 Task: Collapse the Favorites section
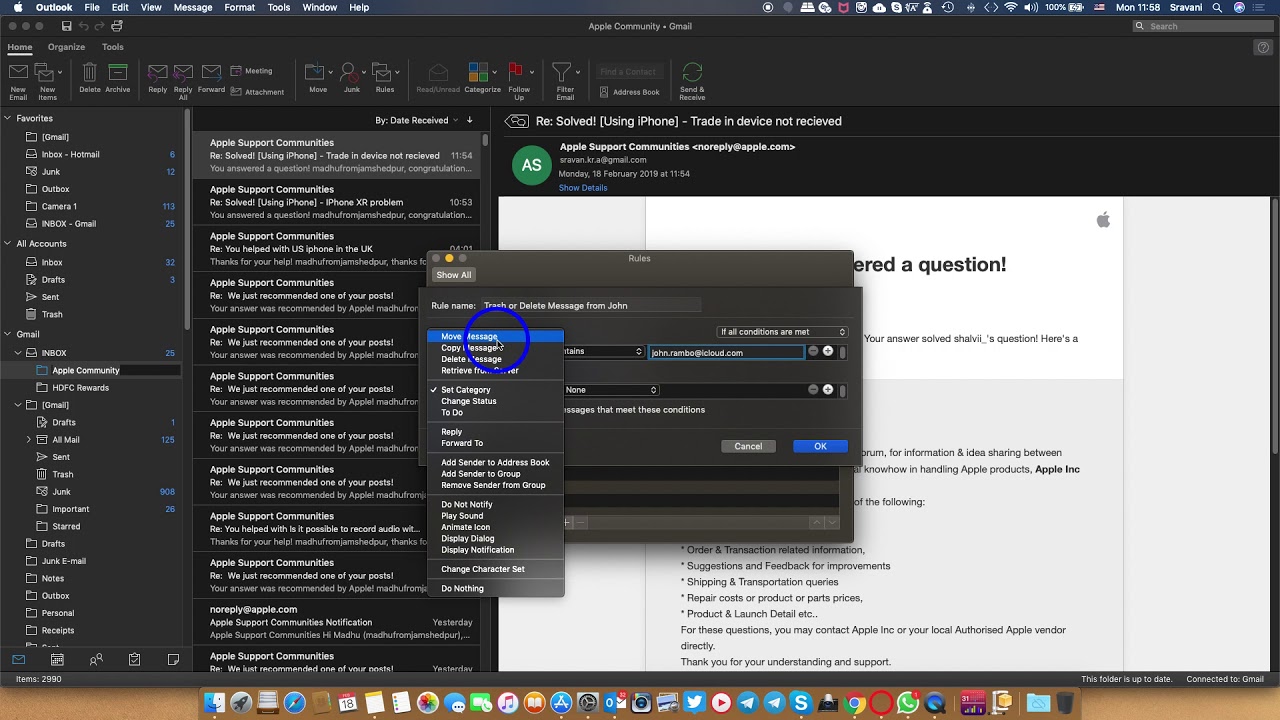coord(7,118)
